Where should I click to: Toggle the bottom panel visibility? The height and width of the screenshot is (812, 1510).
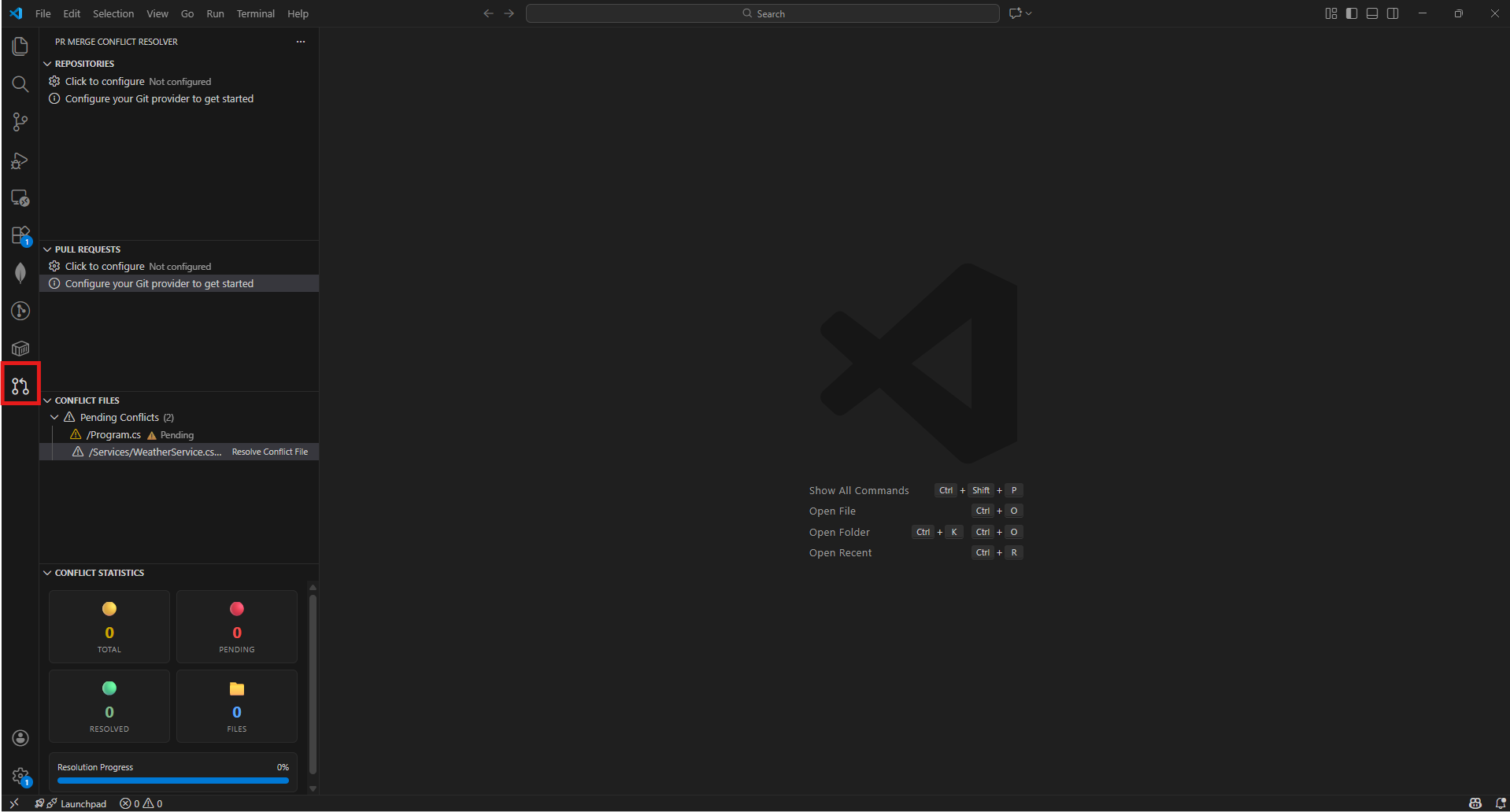point(1372,13)
